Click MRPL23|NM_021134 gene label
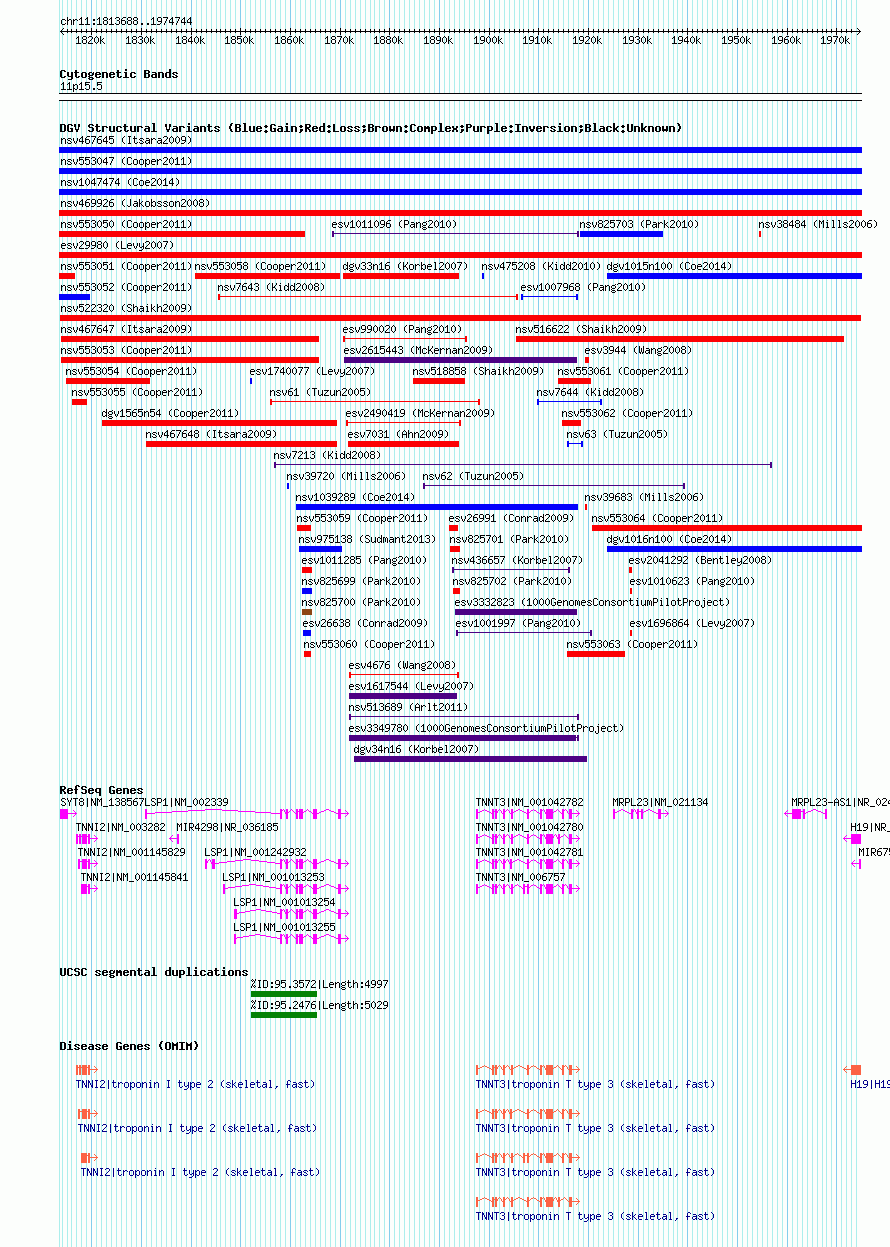Viewport: 890px width, 1247px height. click(660, 802)
